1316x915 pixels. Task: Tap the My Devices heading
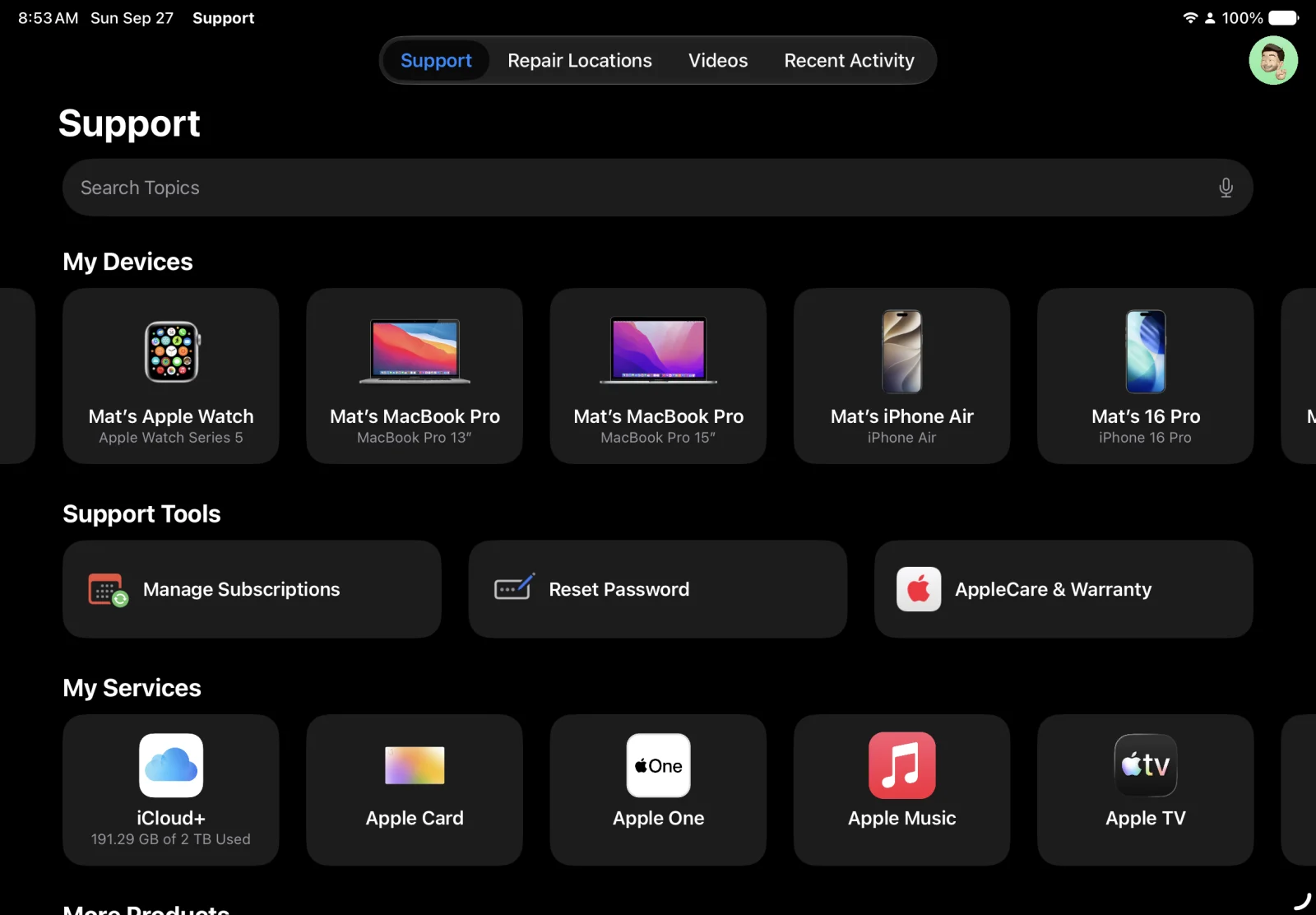(127, 262)
